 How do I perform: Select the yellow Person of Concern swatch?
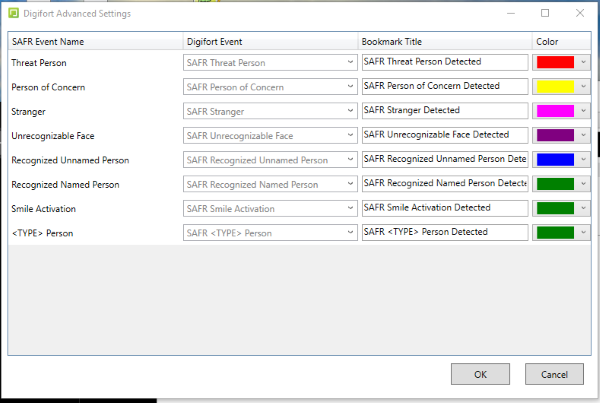point(555,86)
